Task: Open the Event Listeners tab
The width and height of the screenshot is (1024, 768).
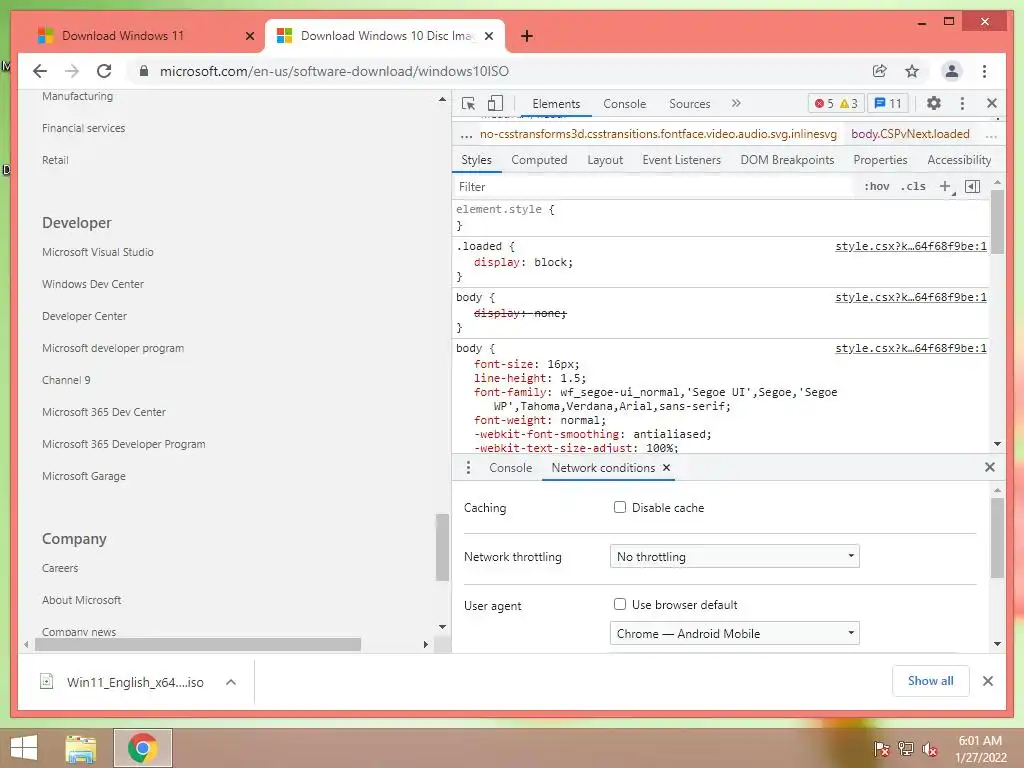Action: (681, 160)
